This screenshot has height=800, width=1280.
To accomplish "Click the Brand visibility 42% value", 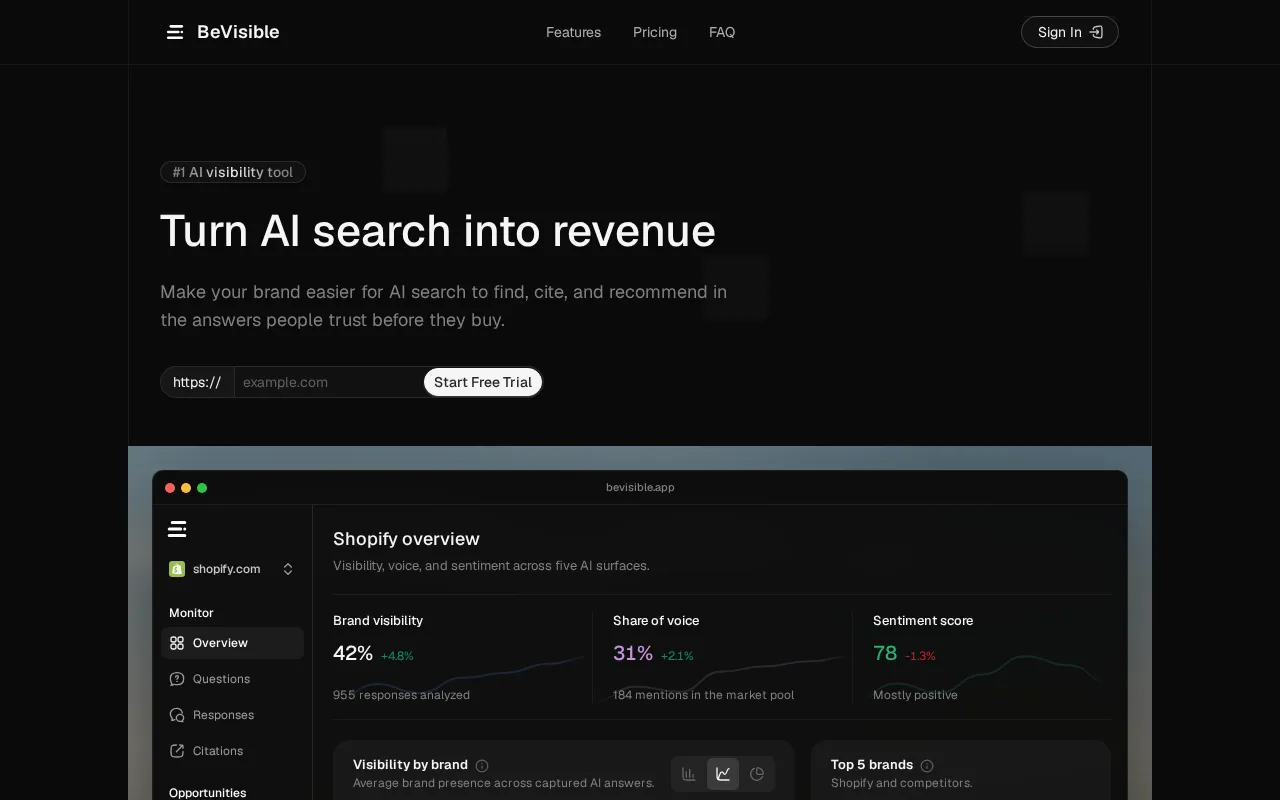I will [353, 654].
